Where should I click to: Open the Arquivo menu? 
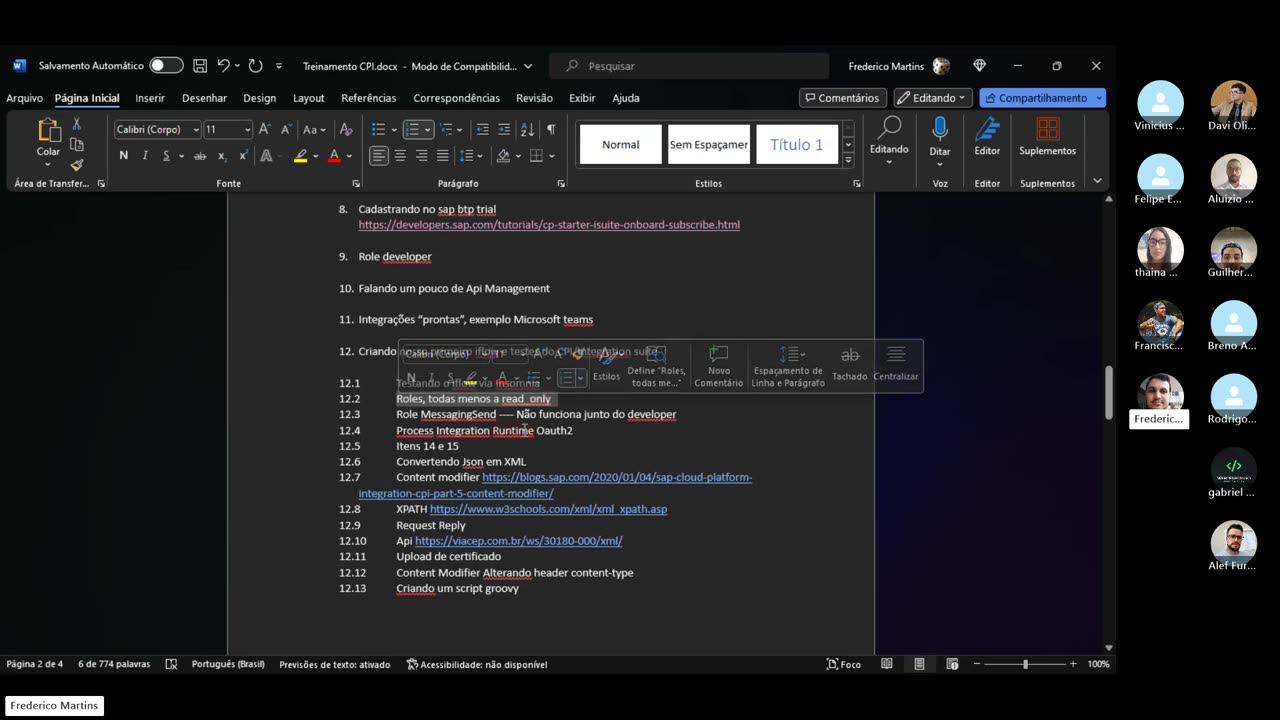[25, 98]
